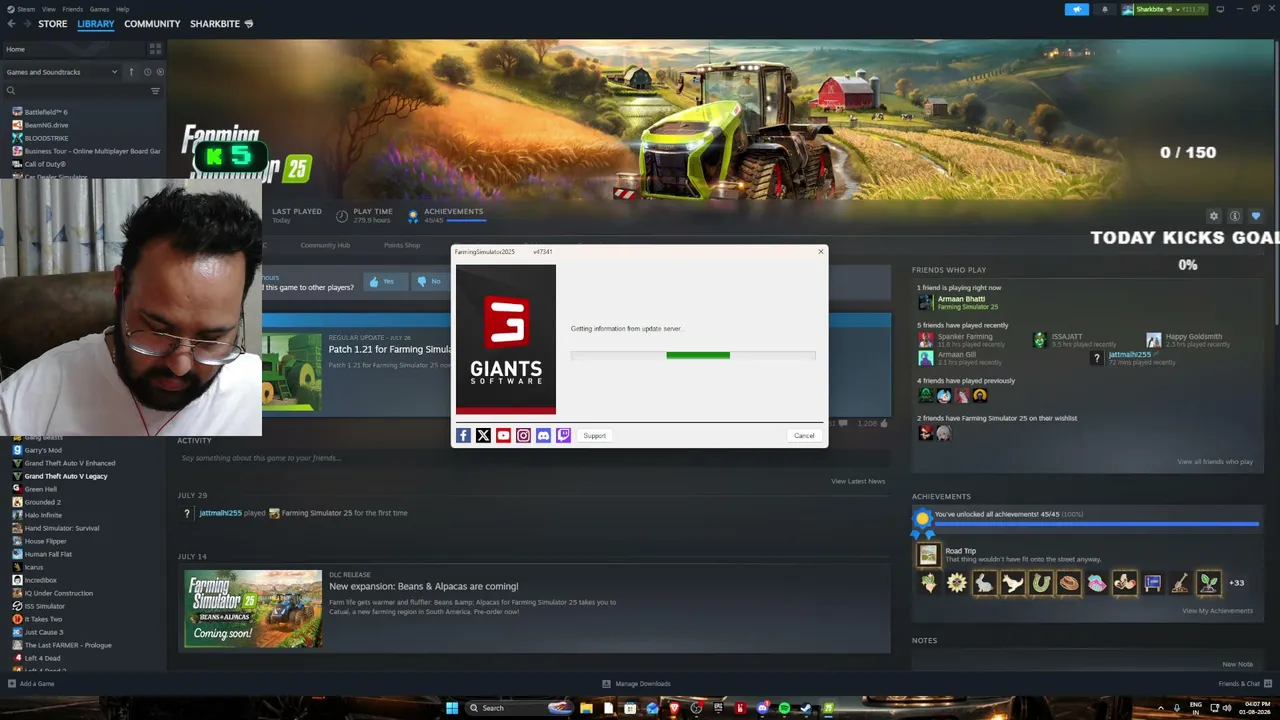Follow the View My Achievements link
1280x720 pixels.
(x=1217, y=611)
